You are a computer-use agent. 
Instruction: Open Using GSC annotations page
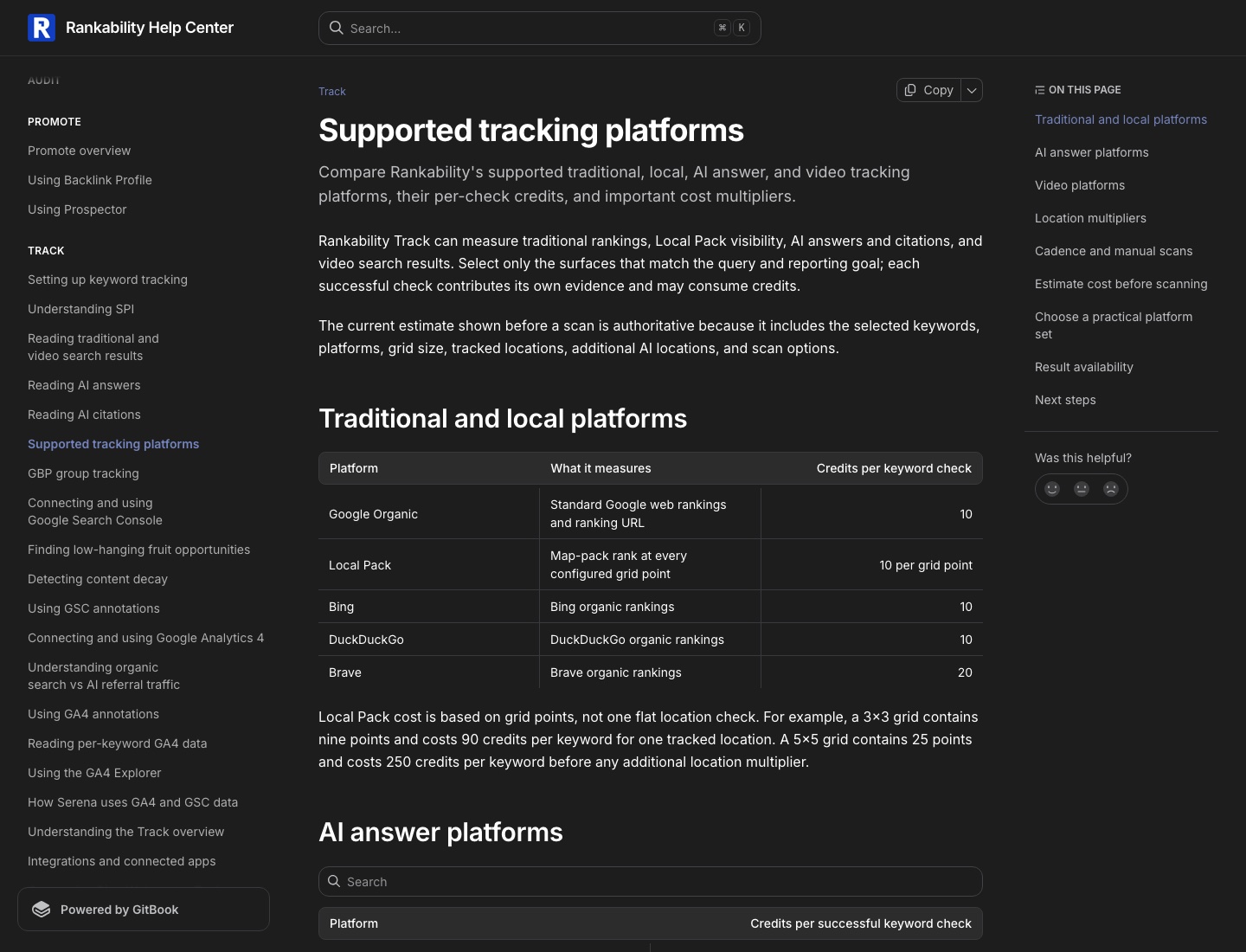tap(93, 608)
